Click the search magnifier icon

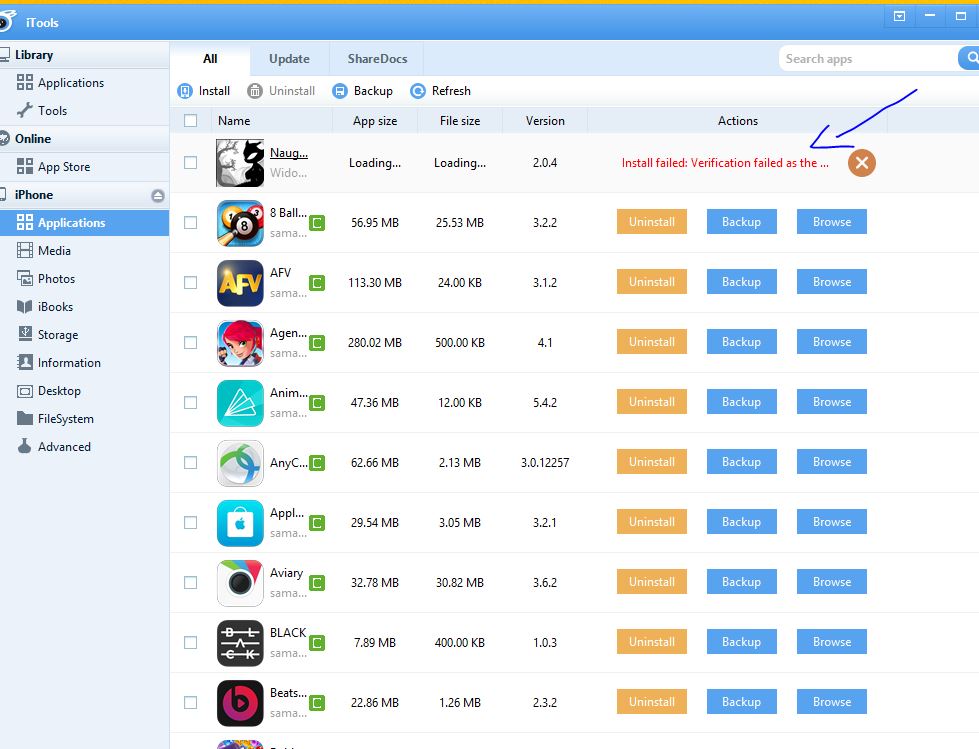tap(968, 59)
